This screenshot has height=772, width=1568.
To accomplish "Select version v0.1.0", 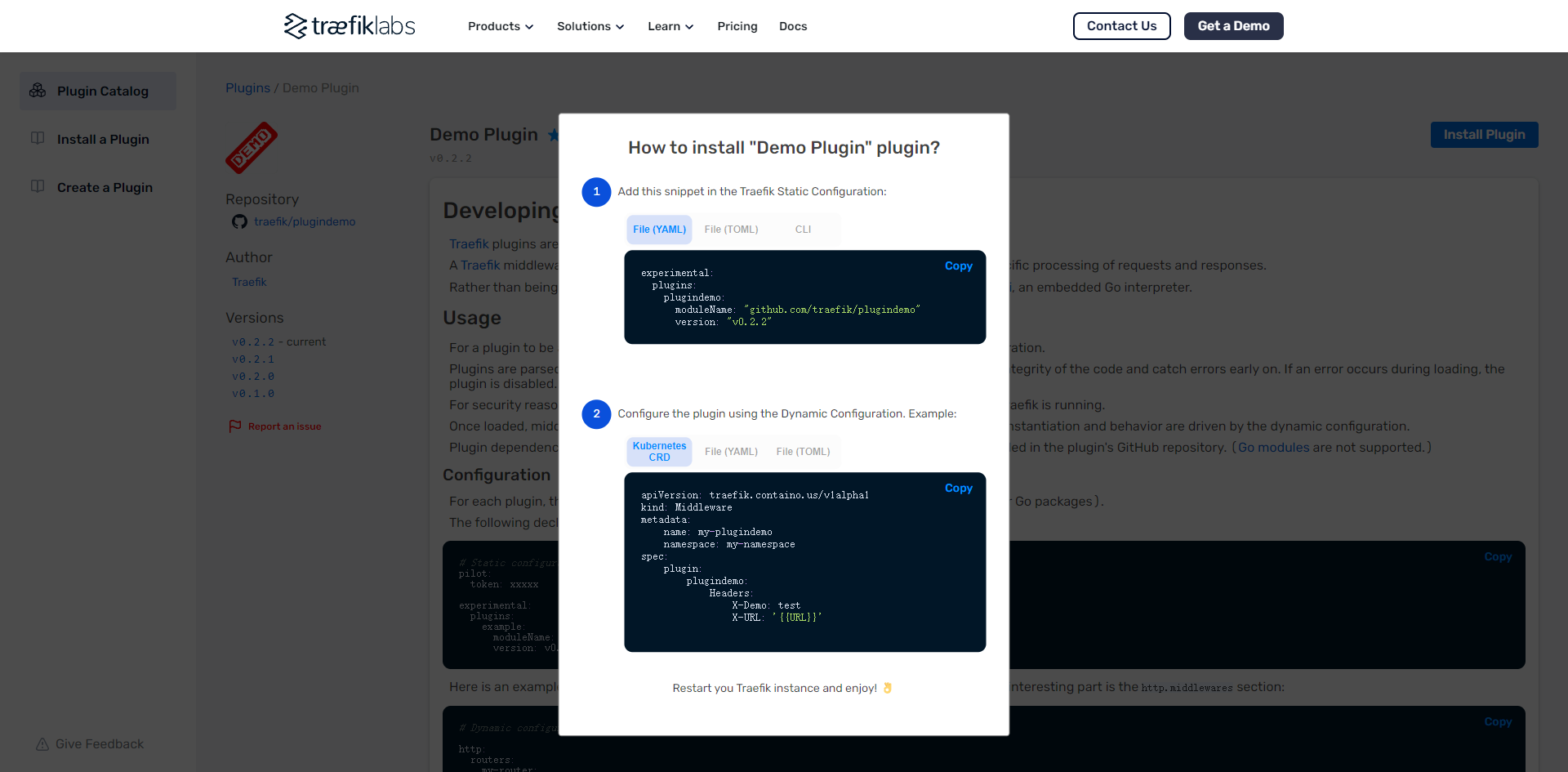I will pos(253,394).
